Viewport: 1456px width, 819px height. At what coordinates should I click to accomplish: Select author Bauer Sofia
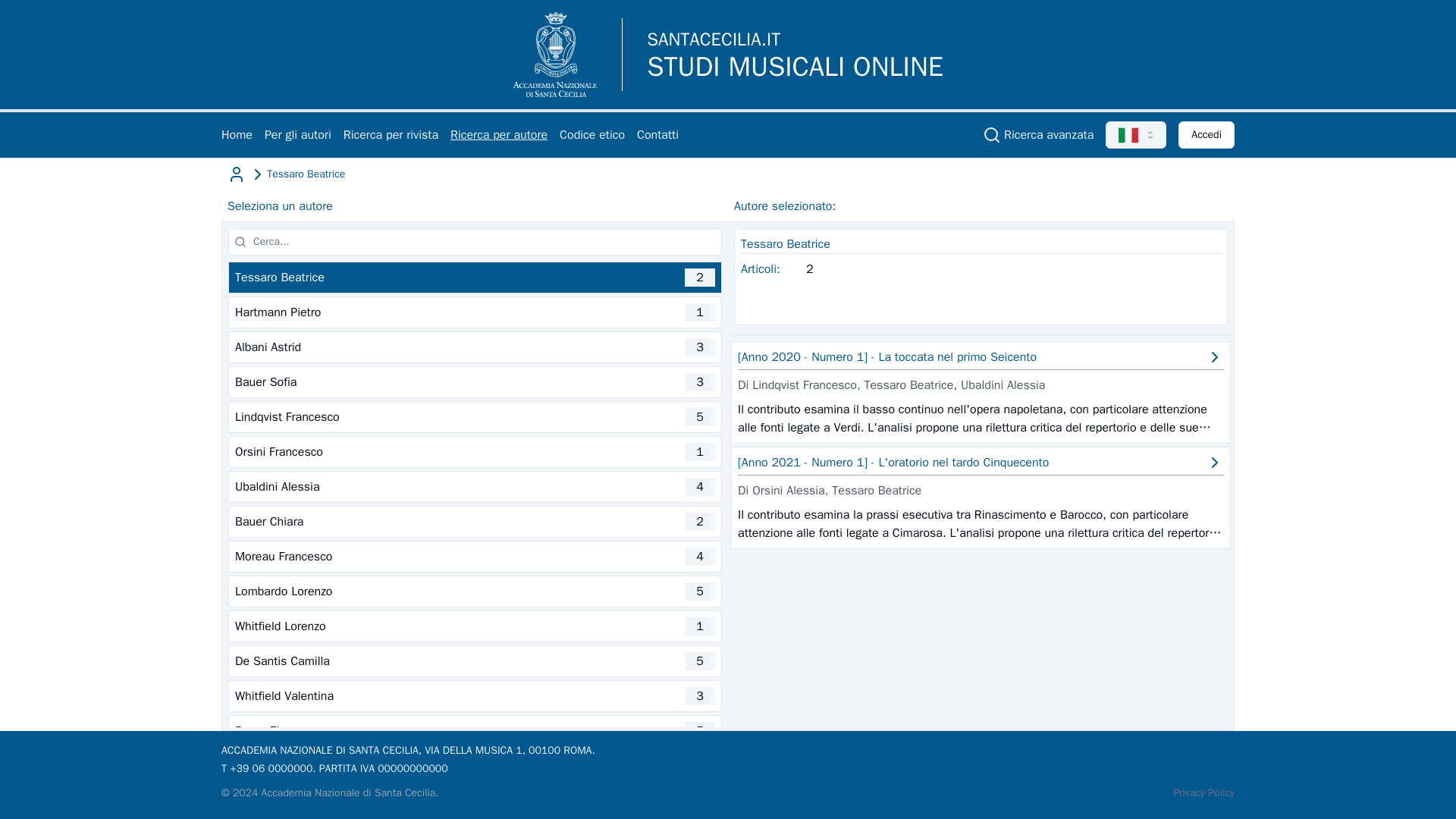[x=475, y=382]
